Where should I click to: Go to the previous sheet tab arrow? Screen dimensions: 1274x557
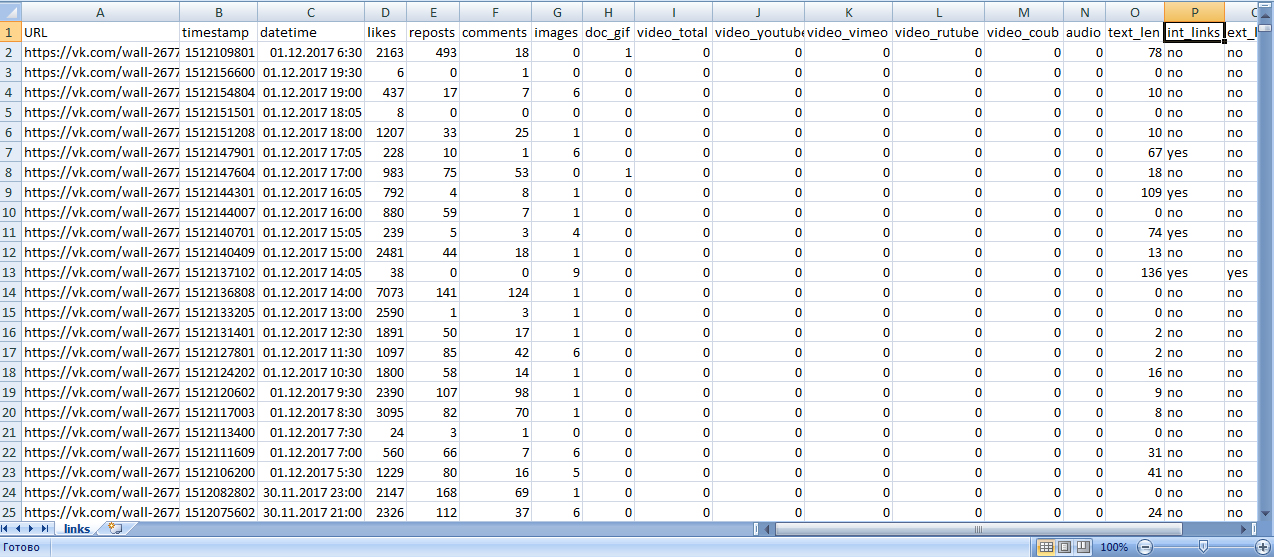tap(20, 528)
